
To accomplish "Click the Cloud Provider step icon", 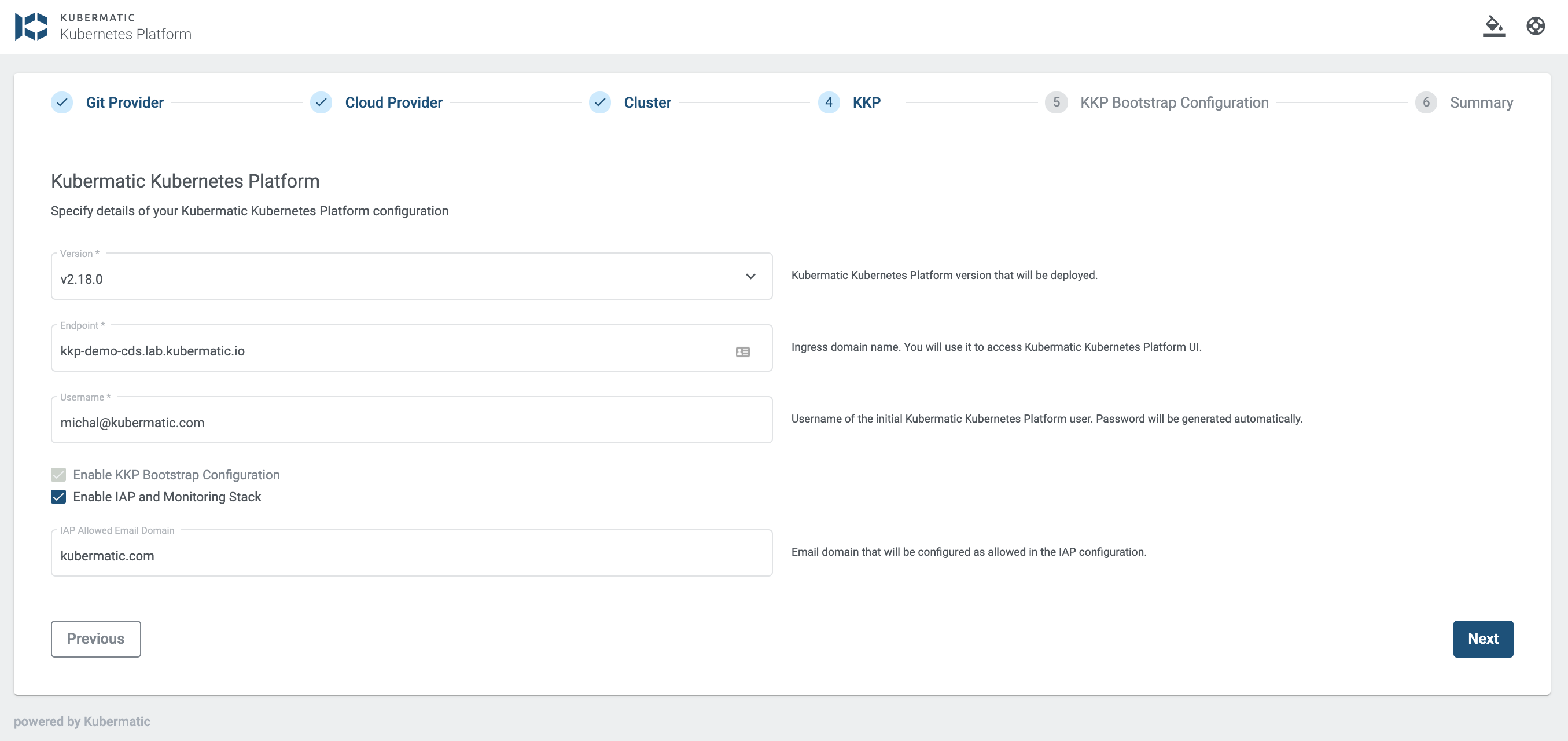I will point(322,102).
